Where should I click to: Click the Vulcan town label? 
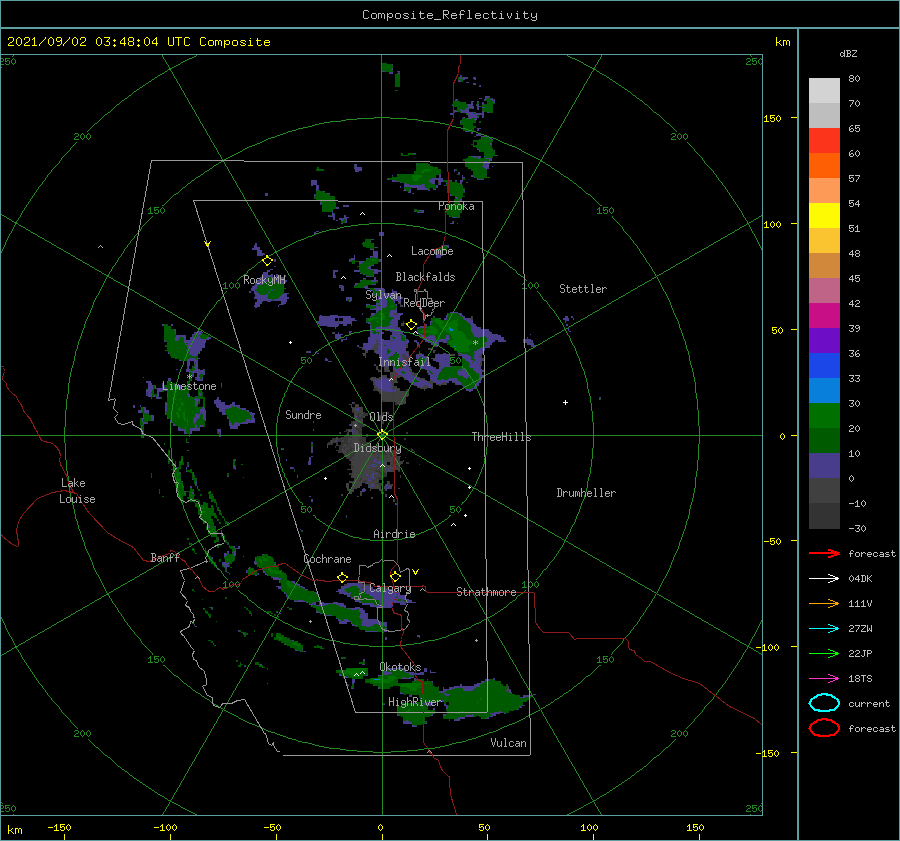click(508, 743)
